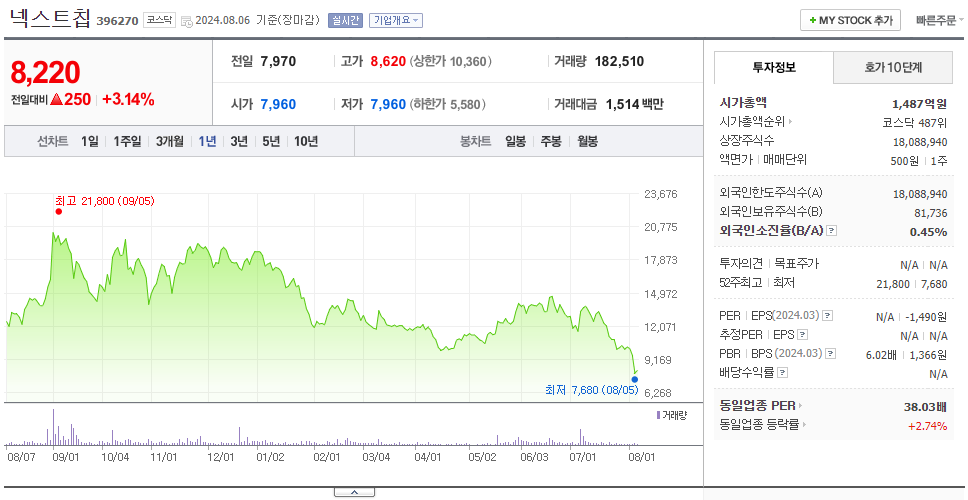
Task: Click the red 최고 21,800 marker dot
Action: tap(59, 212)
